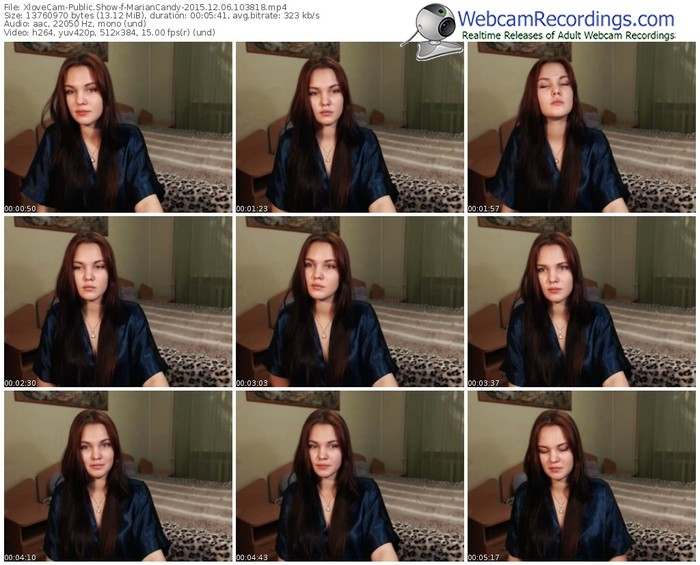Click the 00:03:03 timestamp label
700x565 pixels.
(252, 383)
